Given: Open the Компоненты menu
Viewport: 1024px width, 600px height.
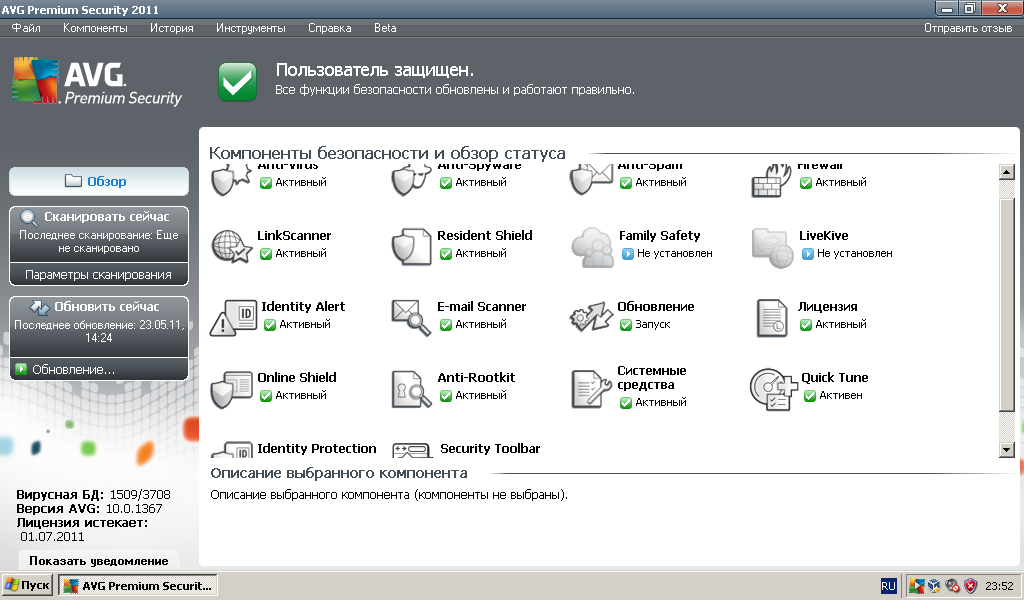Looking at the screenshot, I should (x=95, y=28).
